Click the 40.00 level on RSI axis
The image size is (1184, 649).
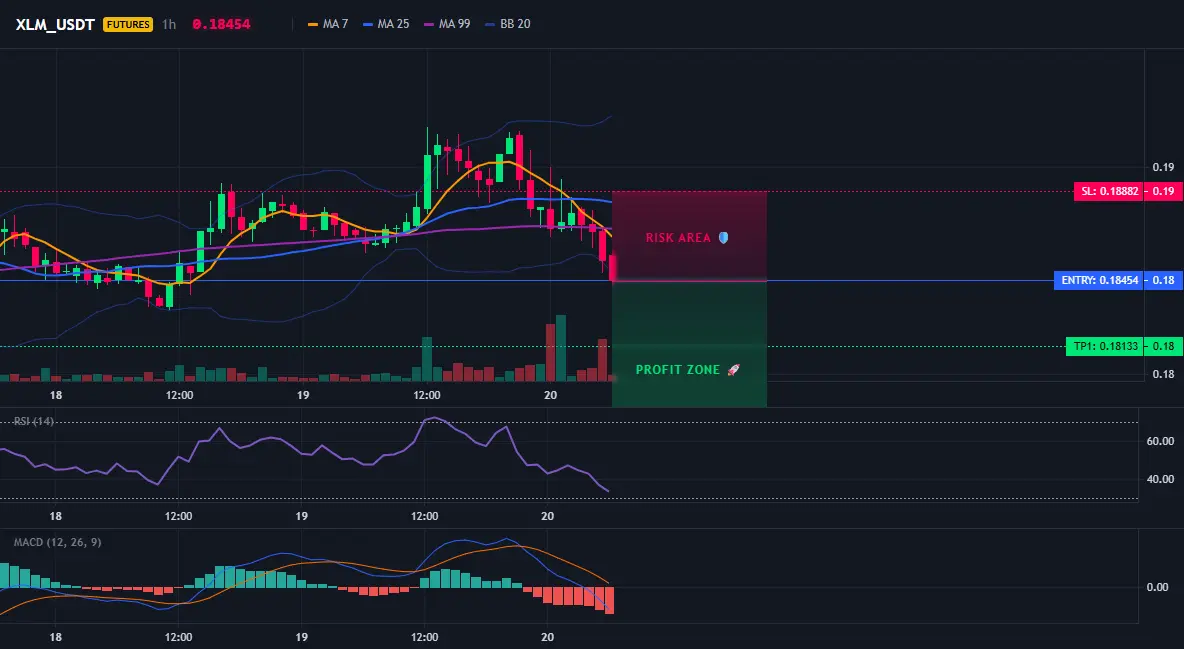[x=1160, y=479]
